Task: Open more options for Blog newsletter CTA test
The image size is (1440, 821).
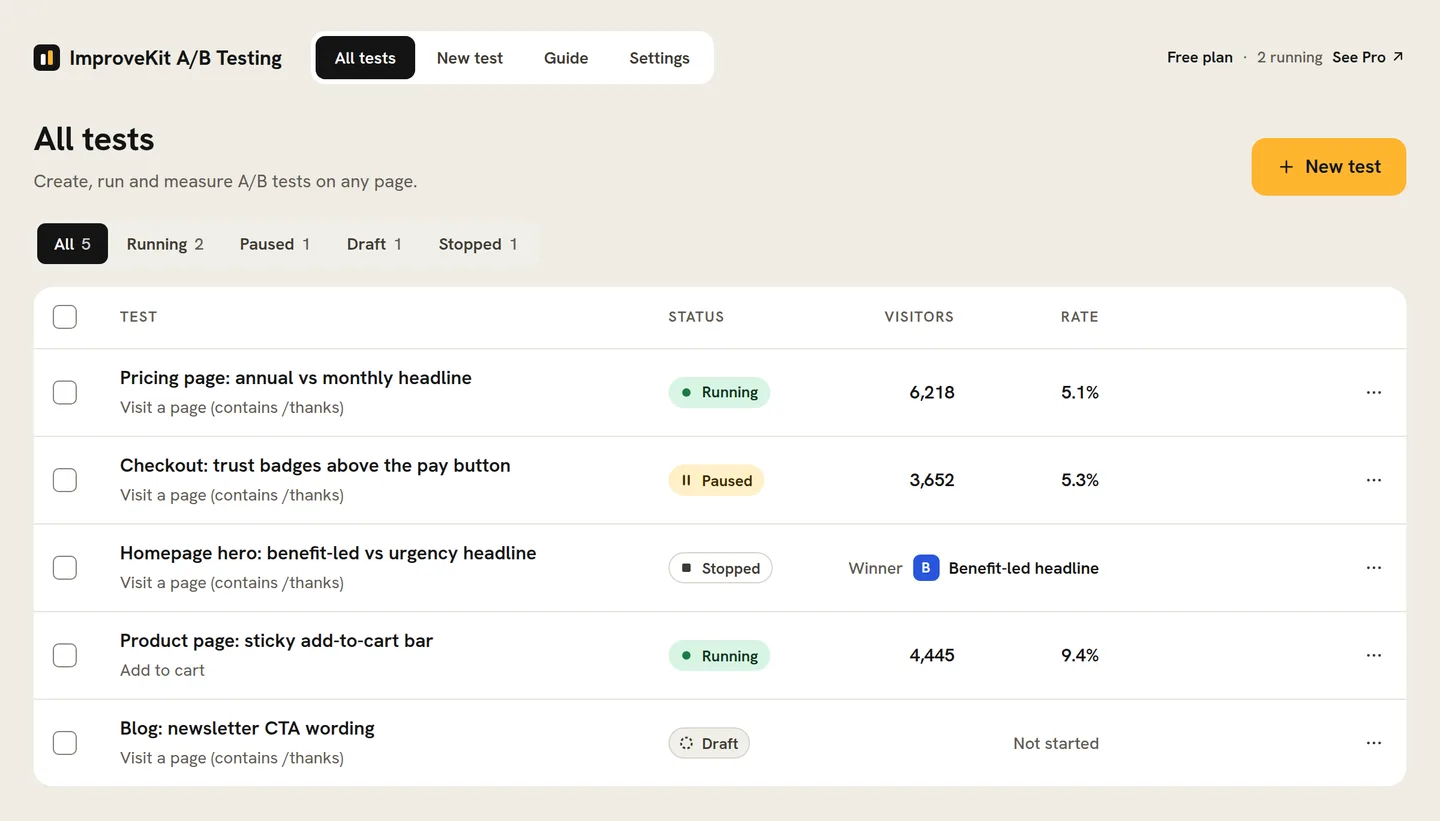Action: pos(1374,743)
